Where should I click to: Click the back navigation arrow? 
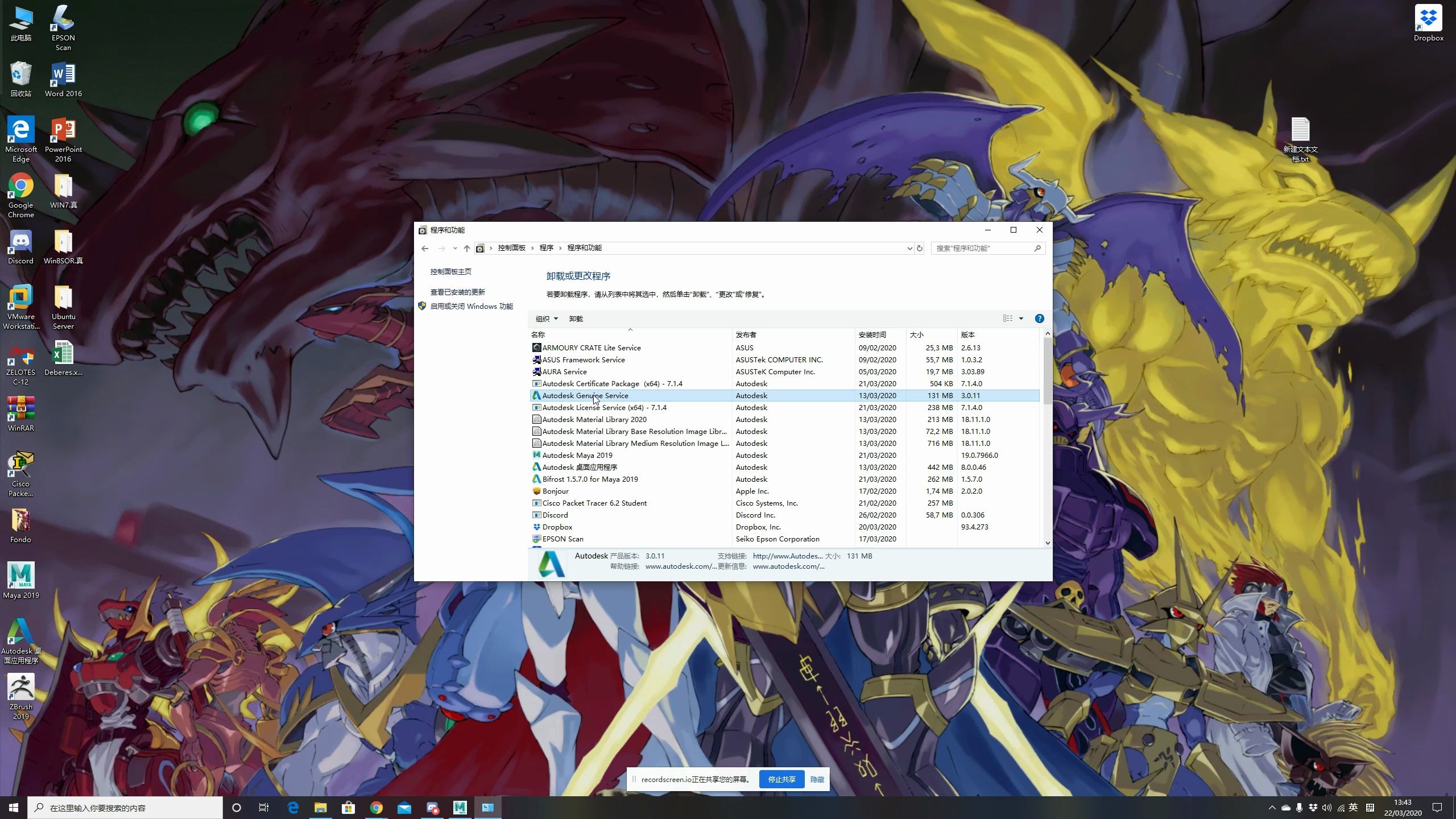[x=424, y=248]
